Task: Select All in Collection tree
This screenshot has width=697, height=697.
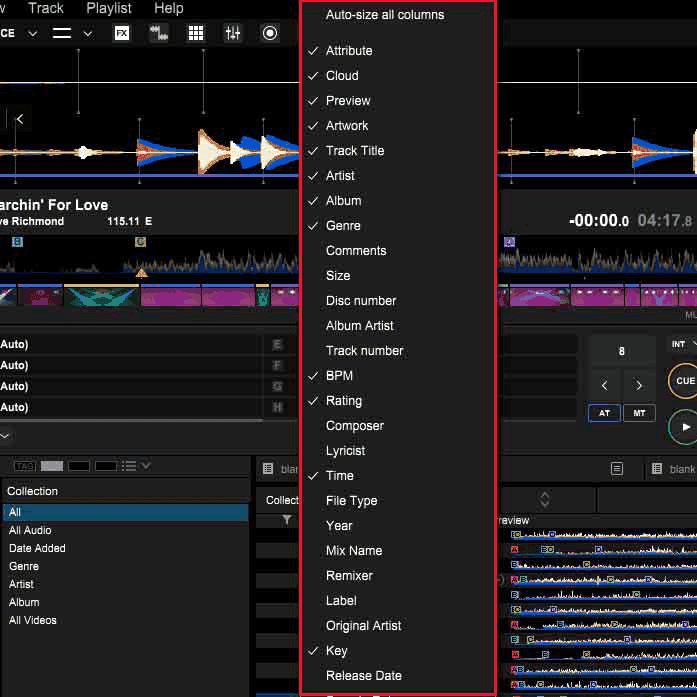Action: tap(125, 512)
